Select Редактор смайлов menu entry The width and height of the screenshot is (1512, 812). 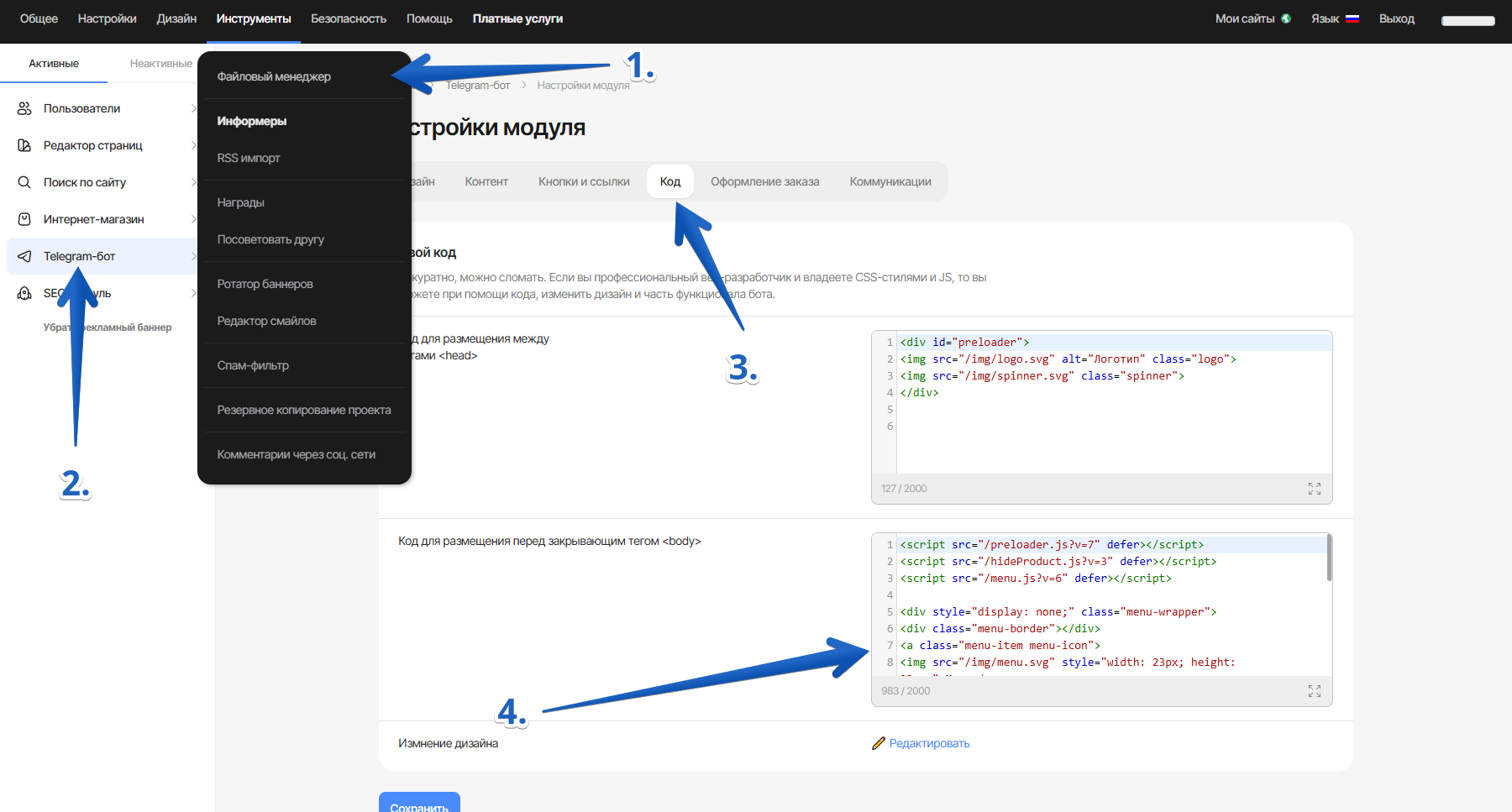[x=267, y=321]
